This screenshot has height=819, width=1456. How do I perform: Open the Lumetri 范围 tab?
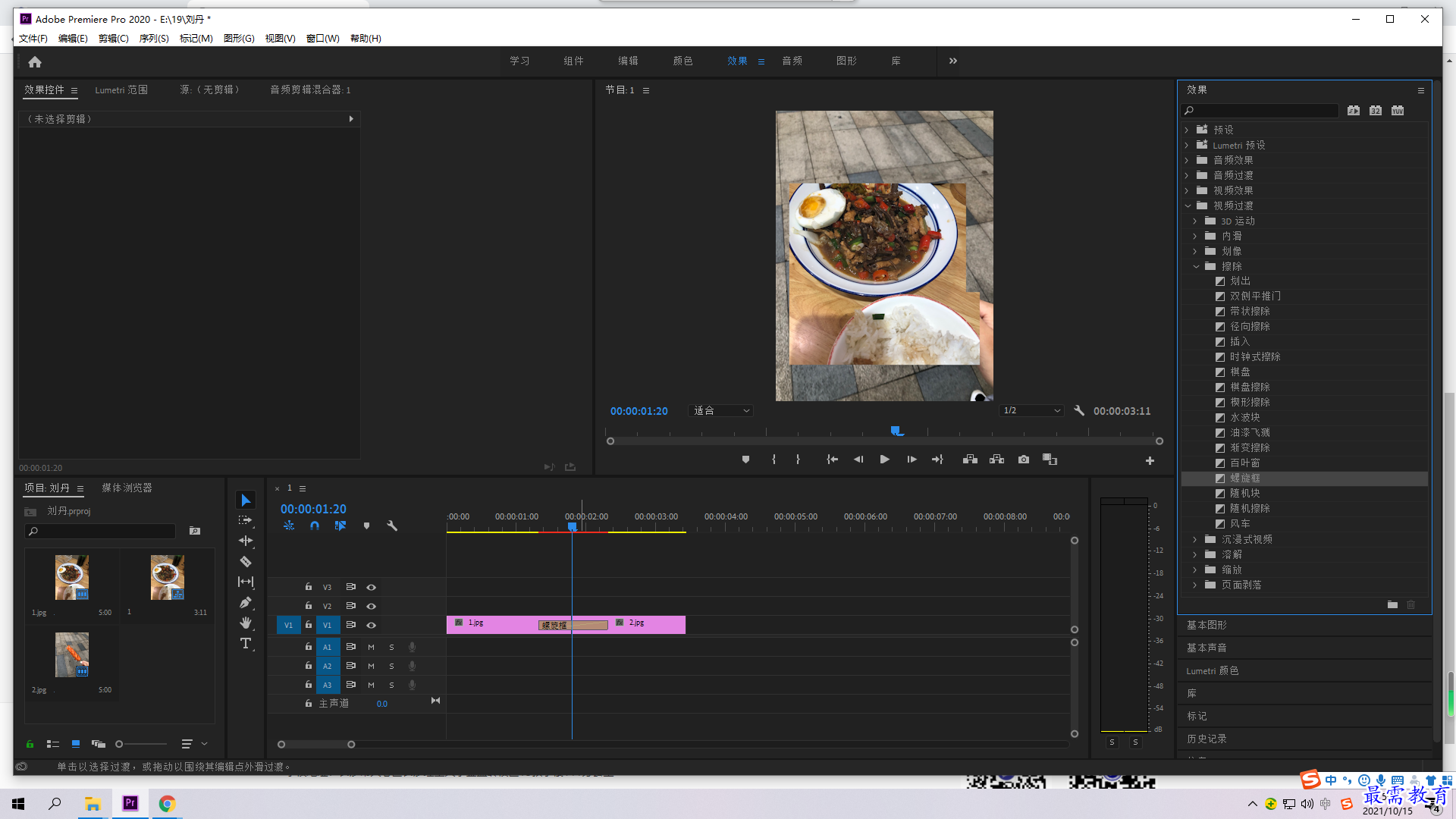tap(121, 90)
